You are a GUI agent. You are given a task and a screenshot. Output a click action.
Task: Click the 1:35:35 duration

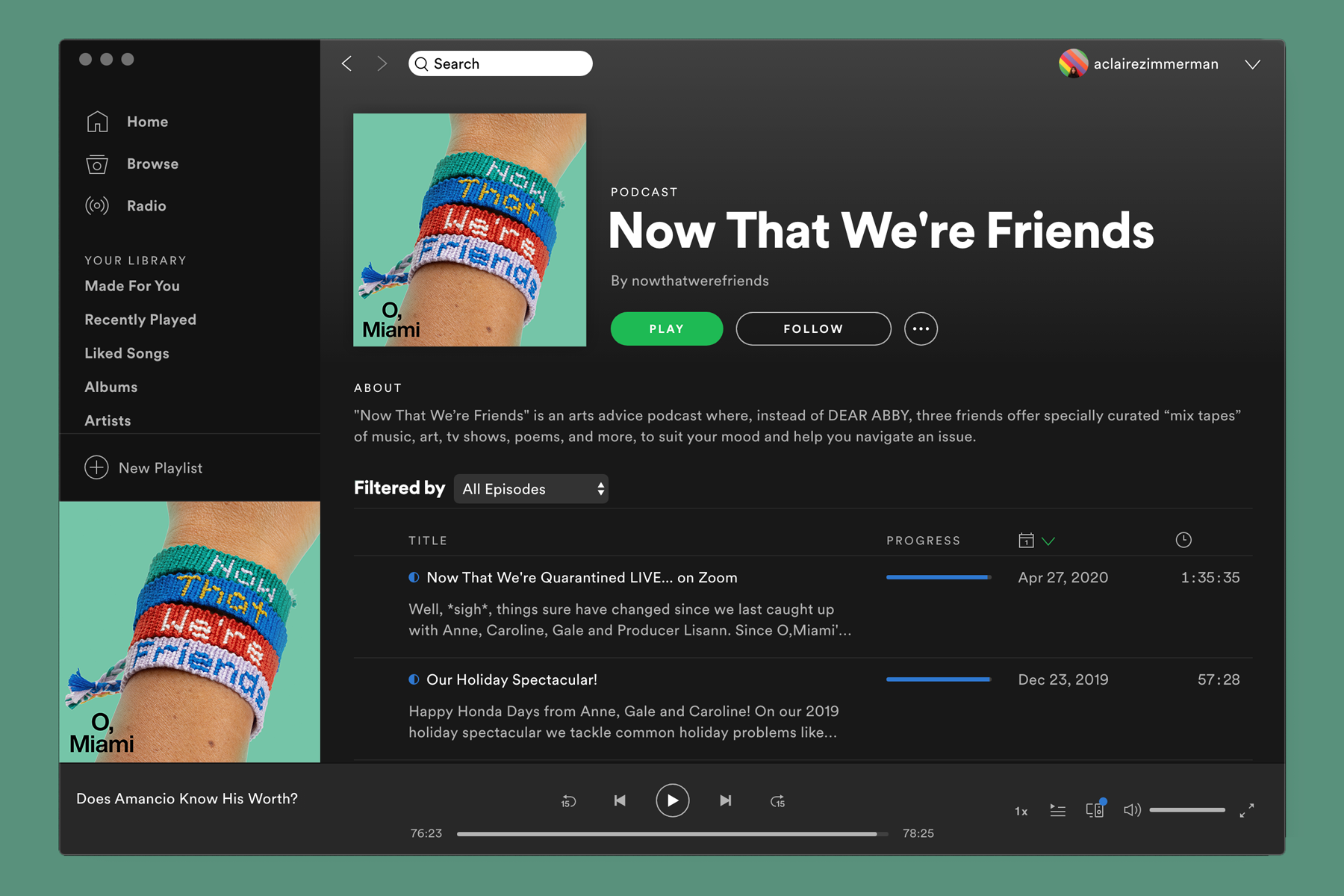(1210, 577)
